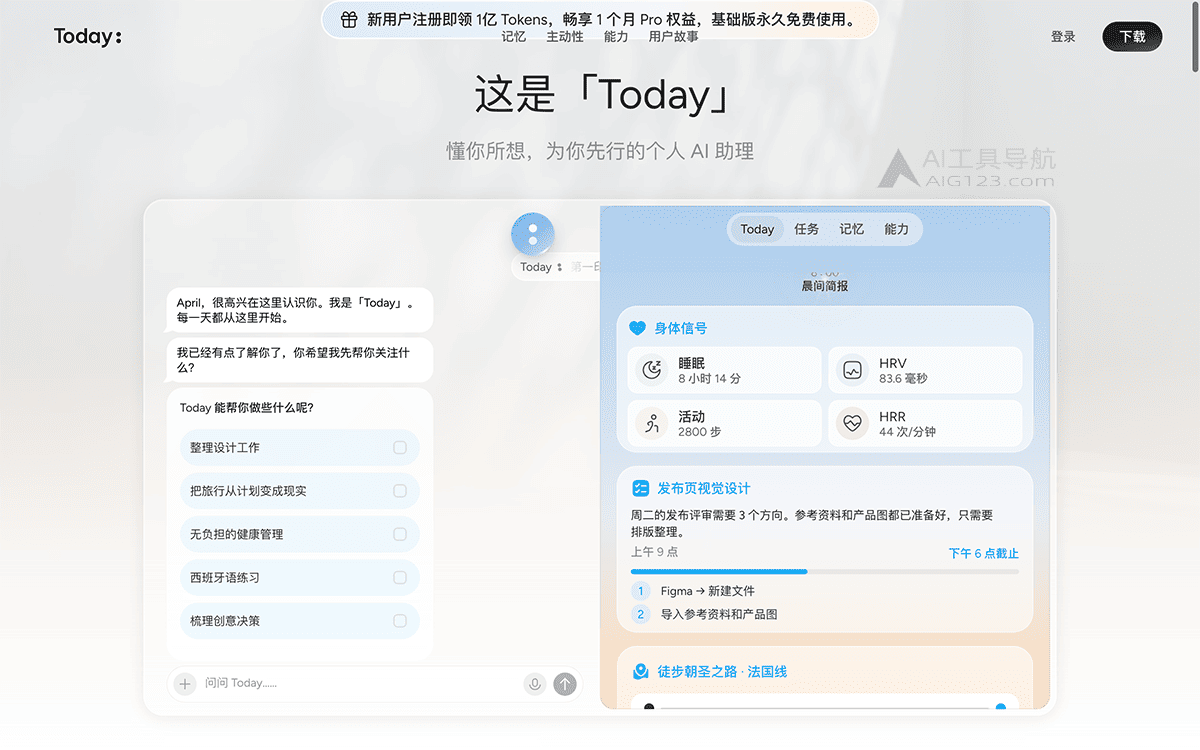Check the 整理设计工作 checkbox
Screen dimensions: 1200x750
(400, 447)
